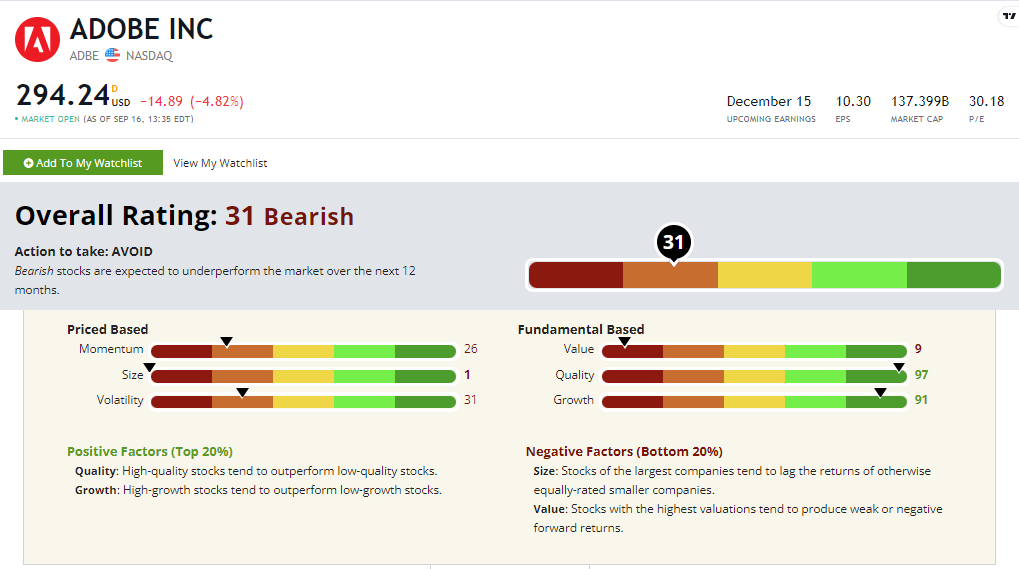1019x569 pixels.
Task: Click the Positive Factors (Top 20%) heading
Action: click(x=150, y=451)
